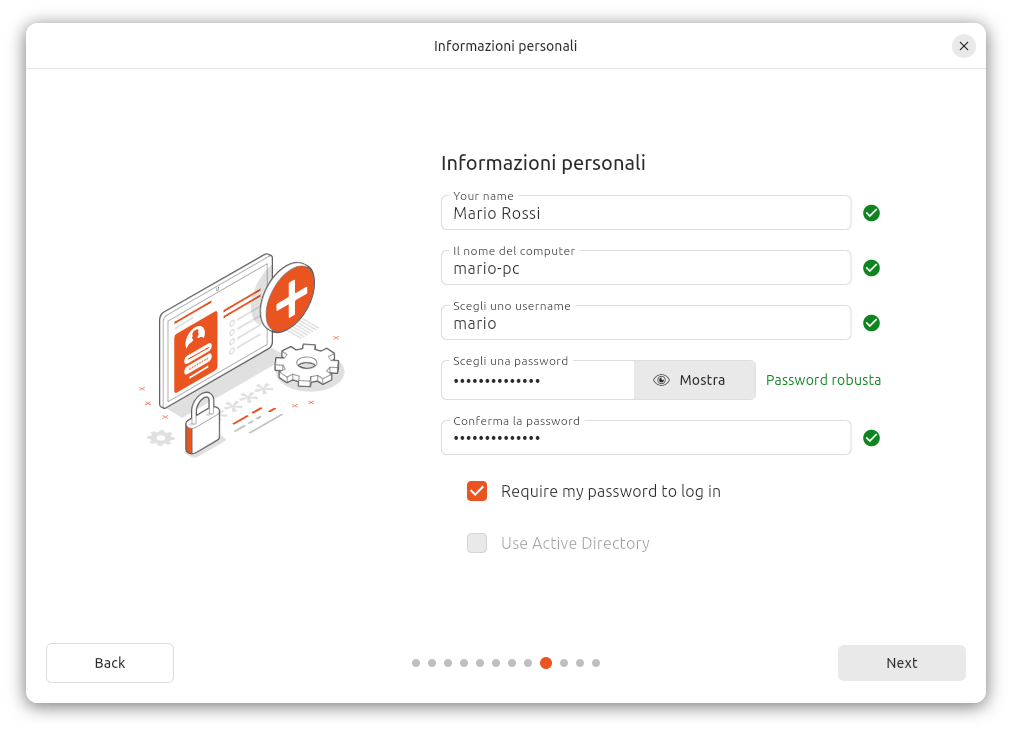Click the first page indicator dot
Screen dimensions: 1012x732
(416, 663)
